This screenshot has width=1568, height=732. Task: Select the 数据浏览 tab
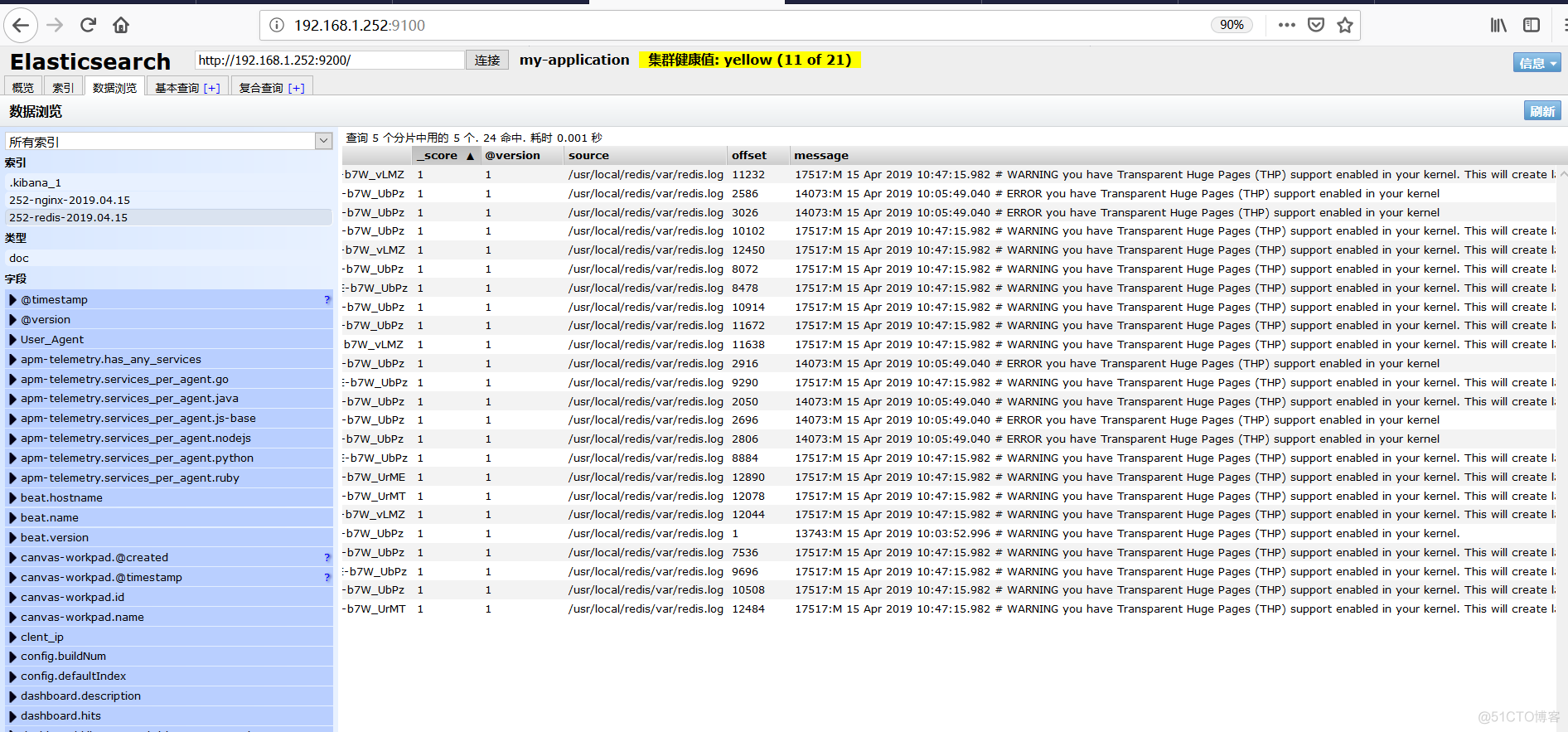tap(114, 87)
